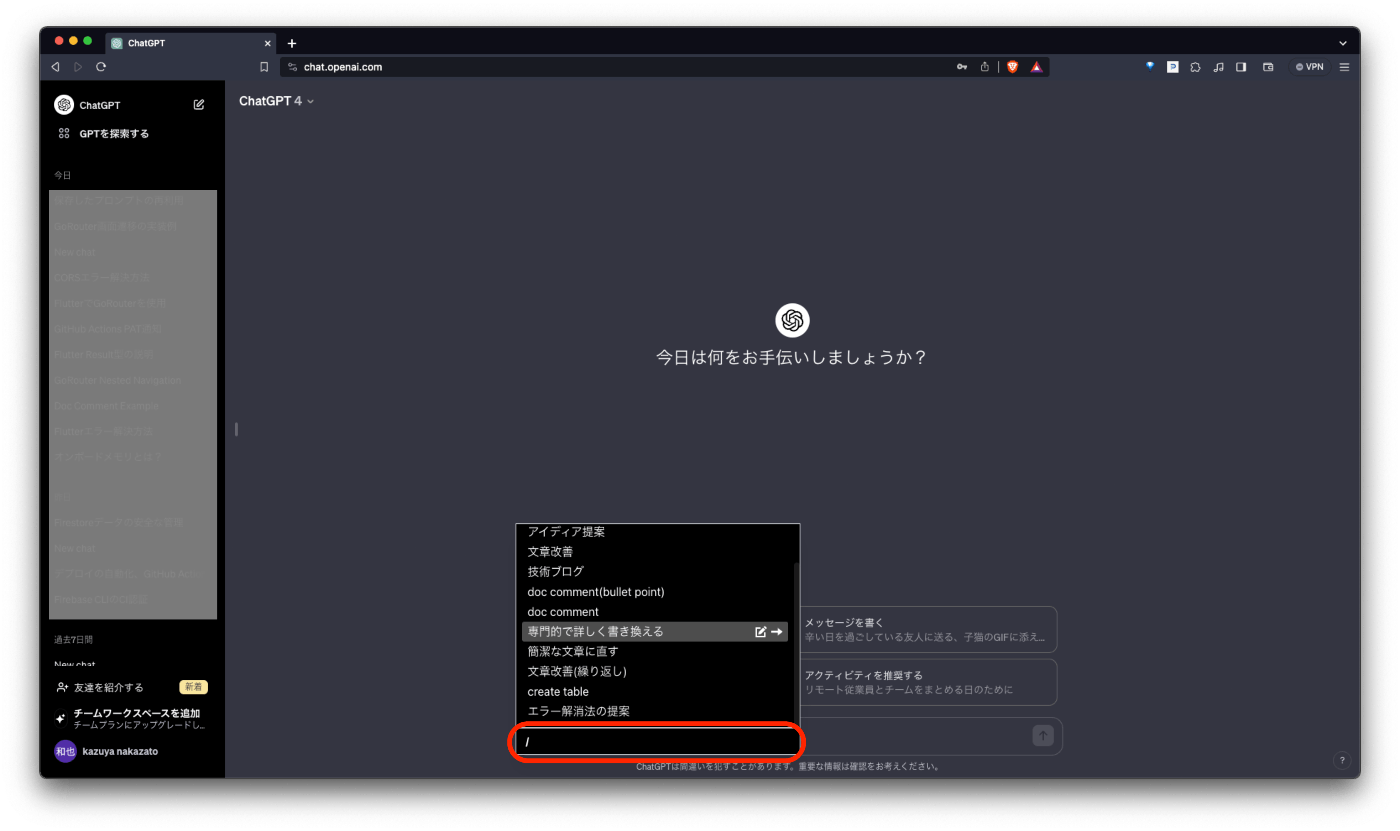Click the edit icon on 専門的で詳しく書き換える
Screen dimensions: 1400x831
761,631
